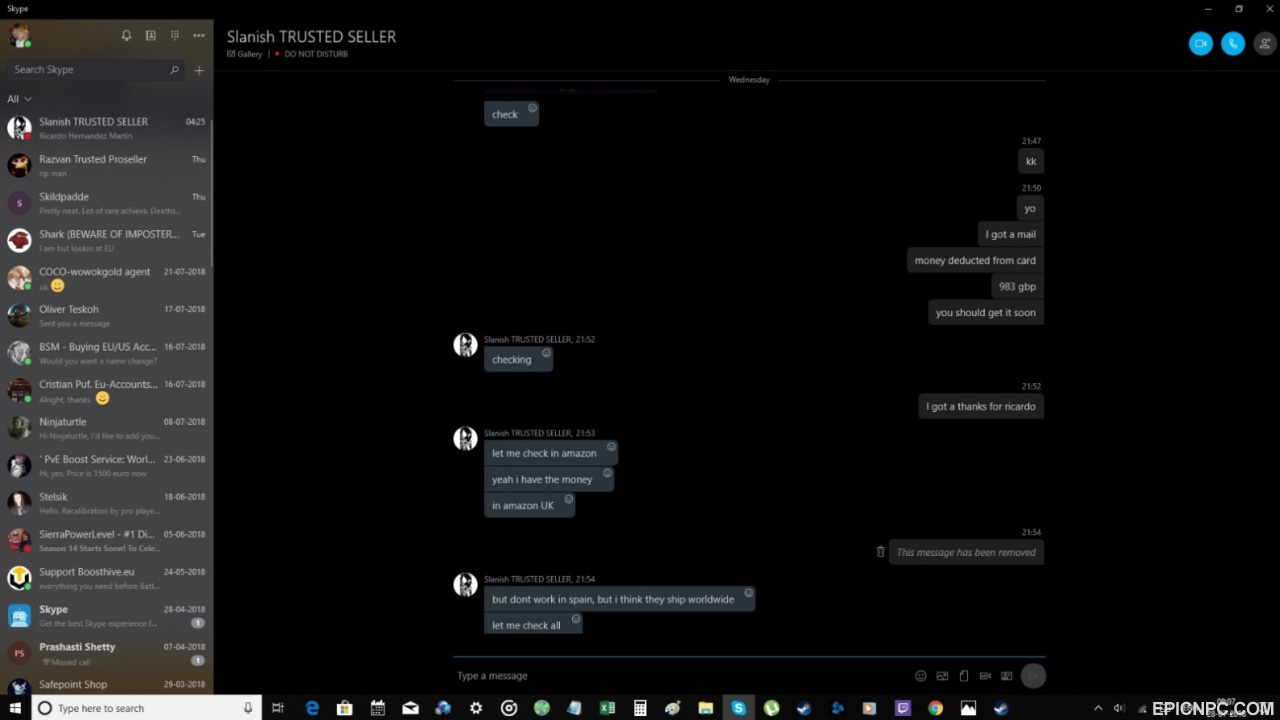Focus the Type a message box
The image size is (1280, 720).
pyautogui.click(x=680, y=676)
